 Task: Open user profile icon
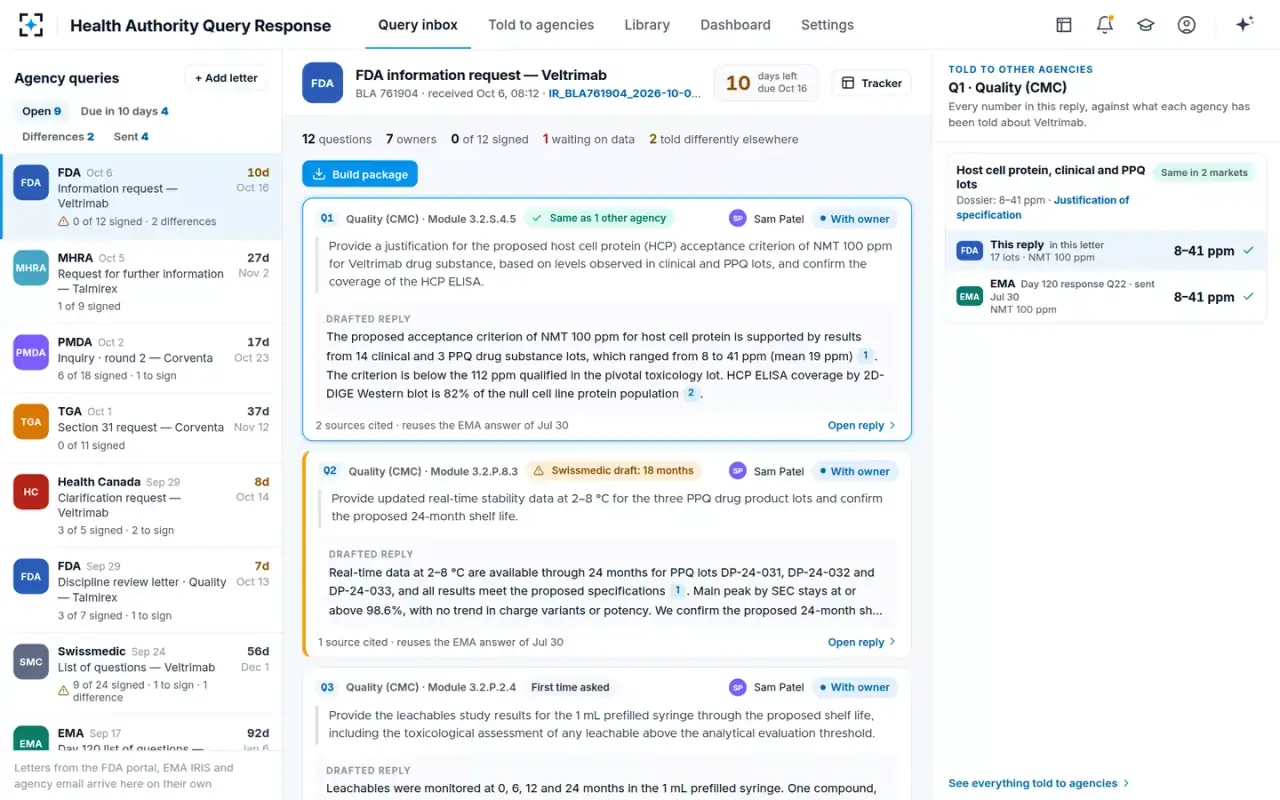point(1187,25)
